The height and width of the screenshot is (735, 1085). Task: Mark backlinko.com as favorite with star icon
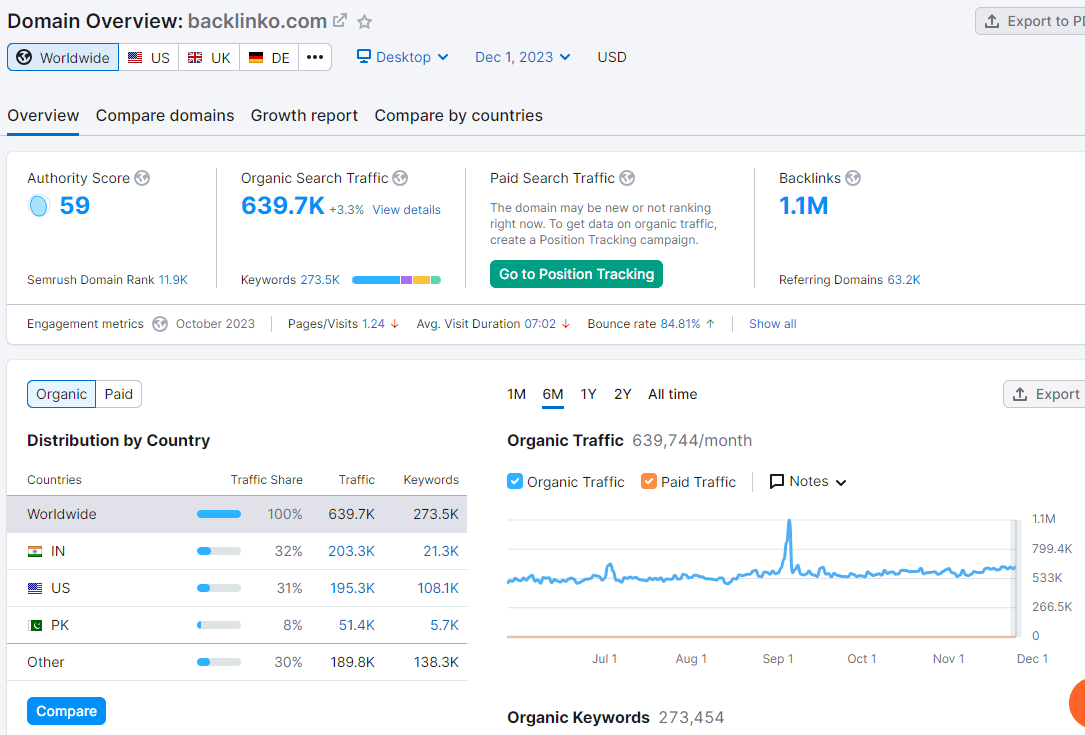click(x=364, y=20)
